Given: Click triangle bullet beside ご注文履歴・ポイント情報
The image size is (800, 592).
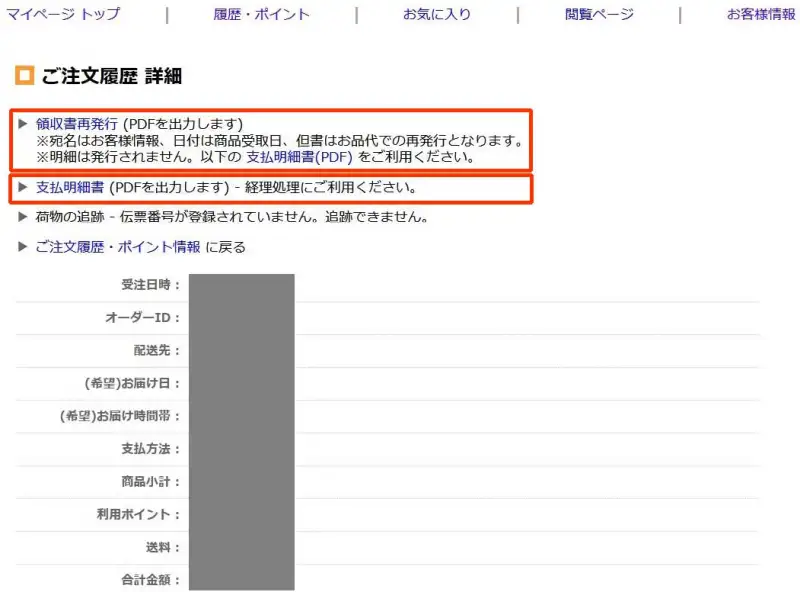Looking at the screenshot, I should pyautogui.click(x=22, y=246).
